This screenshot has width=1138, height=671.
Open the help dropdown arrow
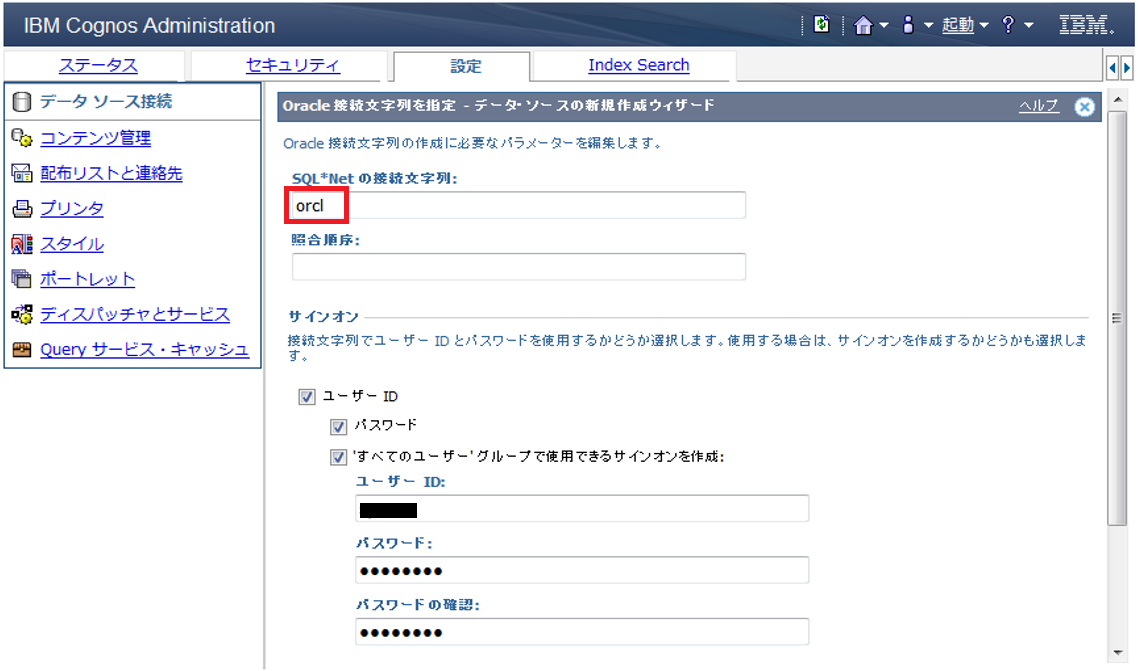click(1028, 25)
